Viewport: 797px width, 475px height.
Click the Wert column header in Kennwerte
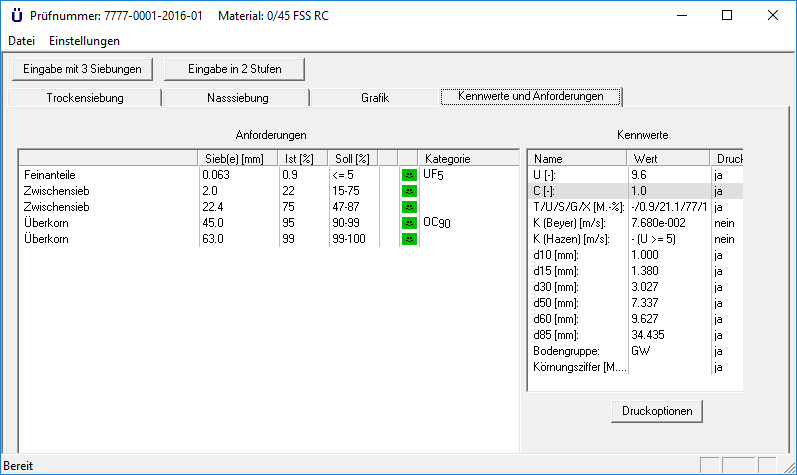click(667, 159)
